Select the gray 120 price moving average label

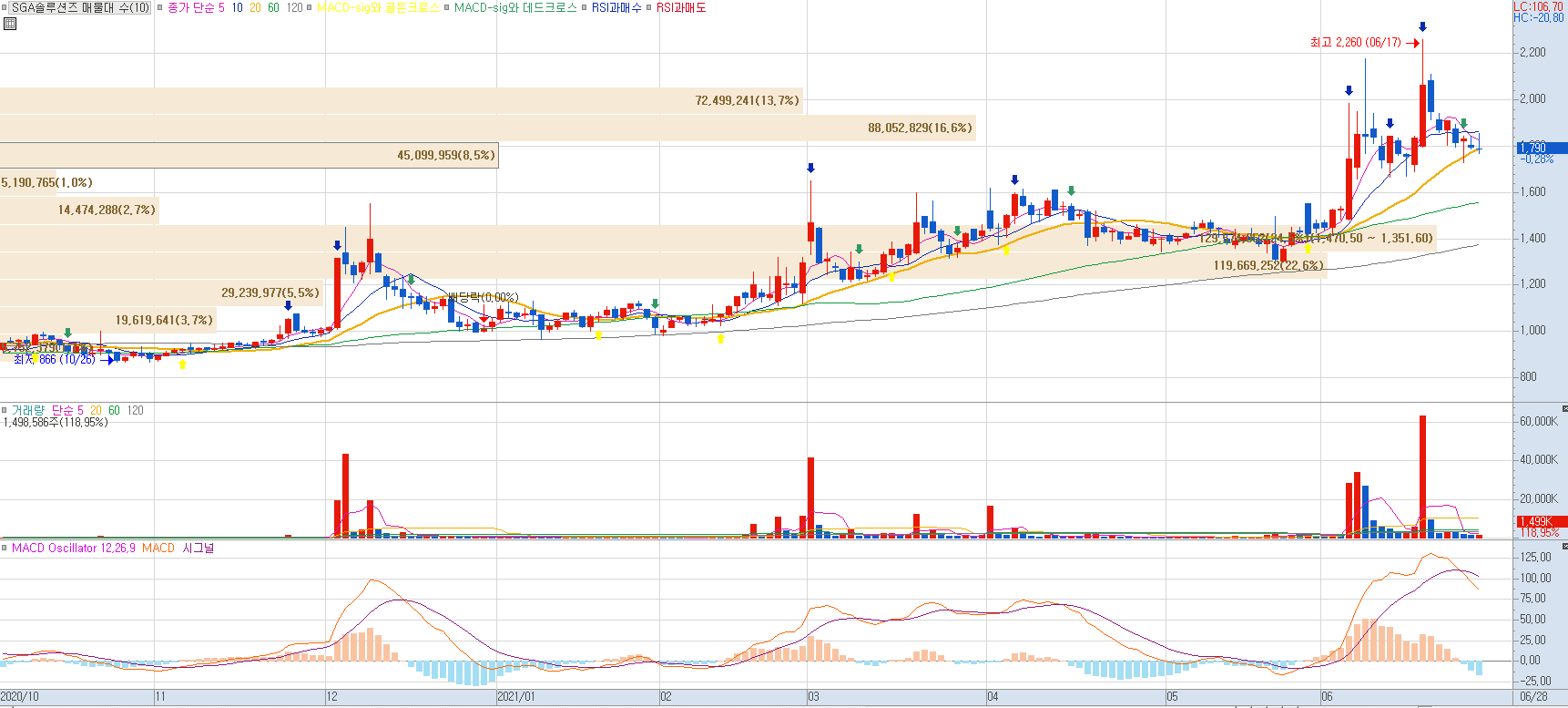294,7
